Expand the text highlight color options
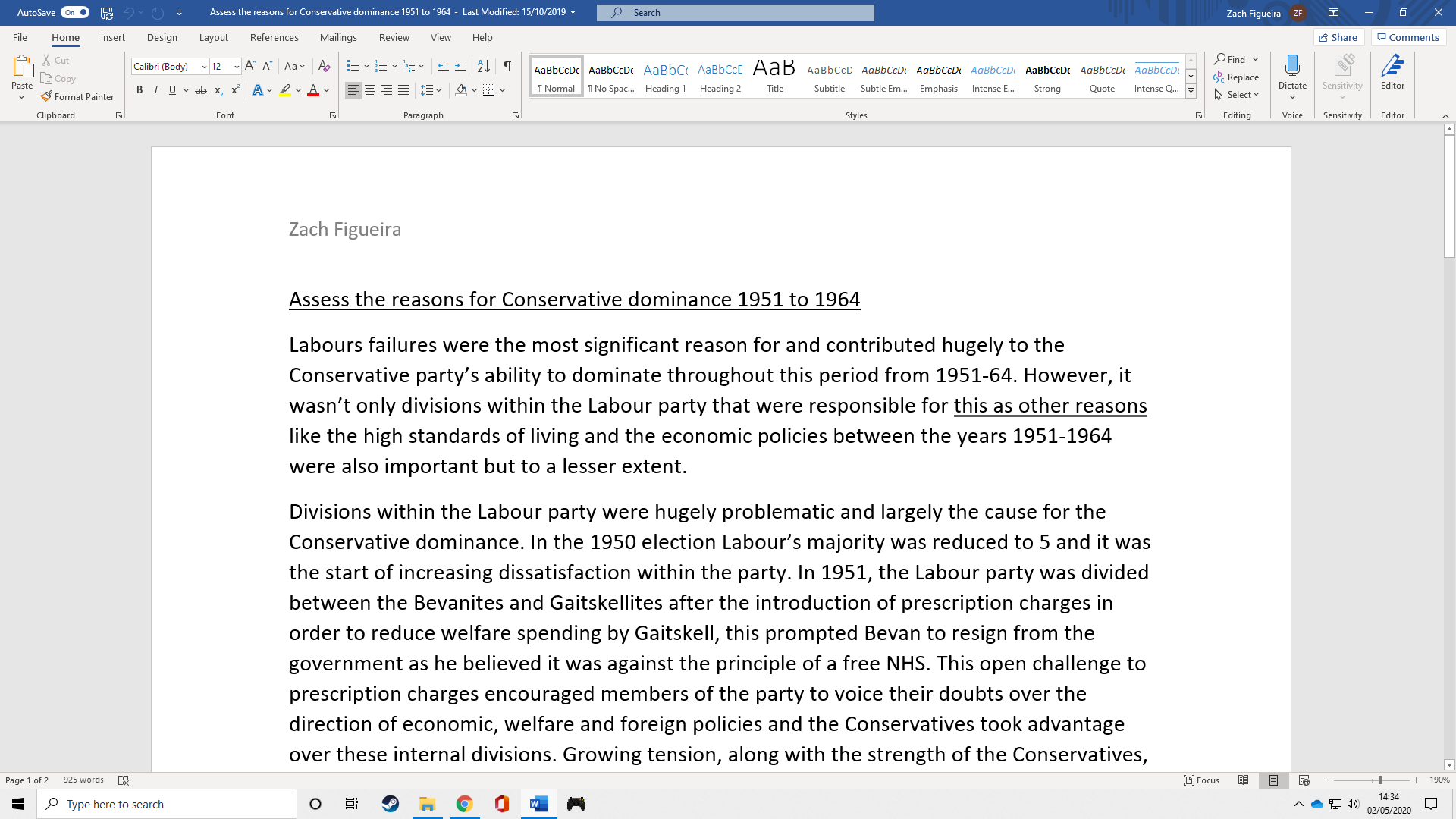 pyautogui.click(x=297, y=89)
